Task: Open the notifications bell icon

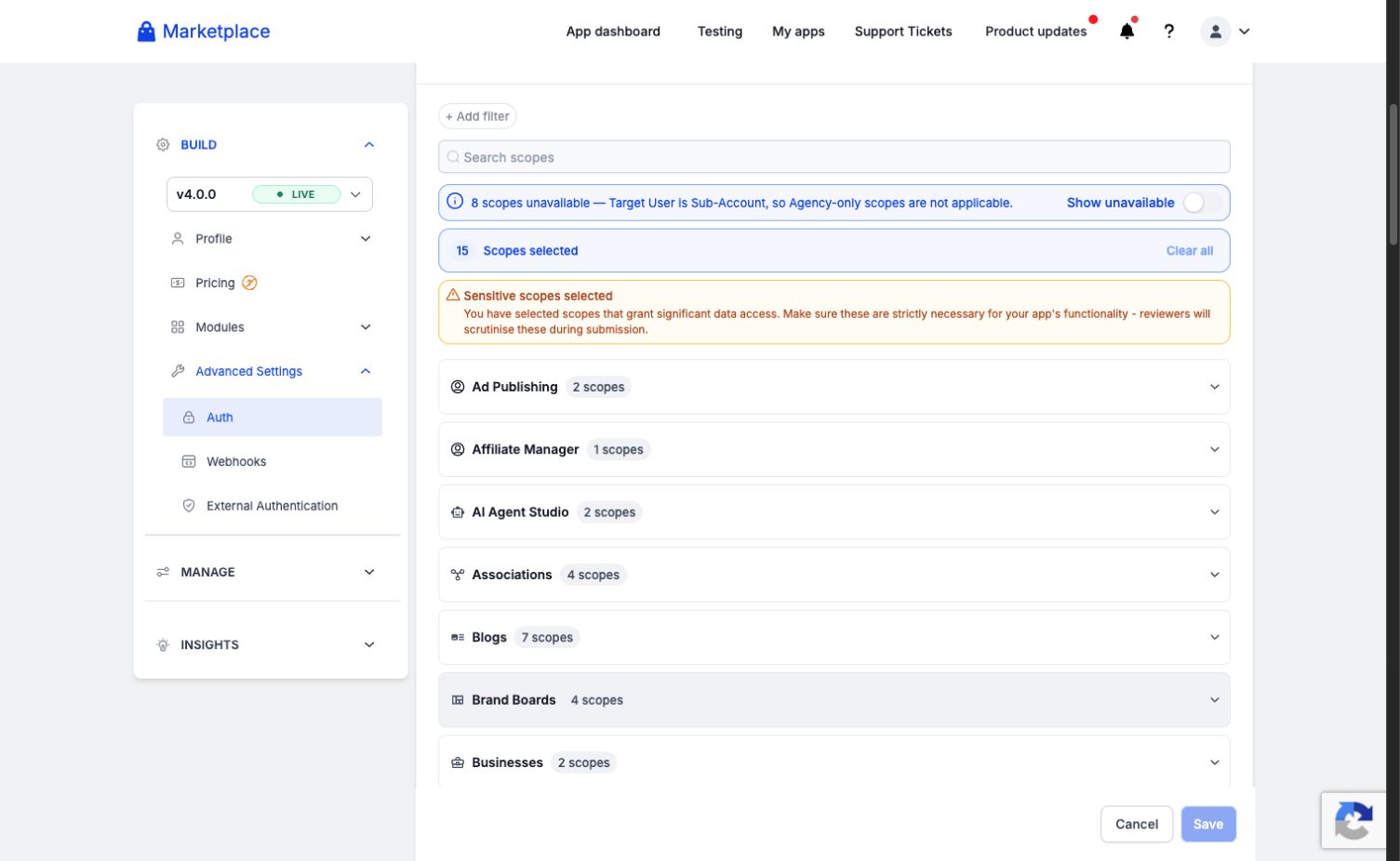Action: [1127, 31]
